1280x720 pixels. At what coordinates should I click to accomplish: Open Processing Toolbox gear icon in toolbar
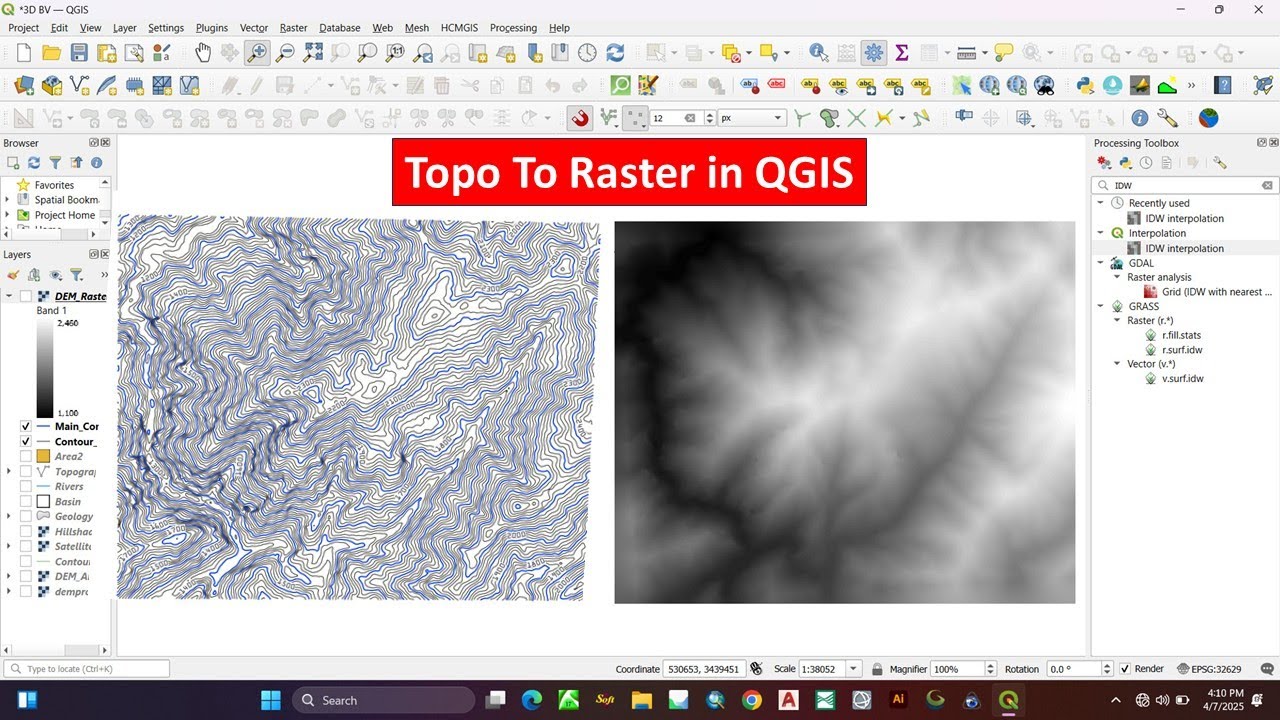874,52
